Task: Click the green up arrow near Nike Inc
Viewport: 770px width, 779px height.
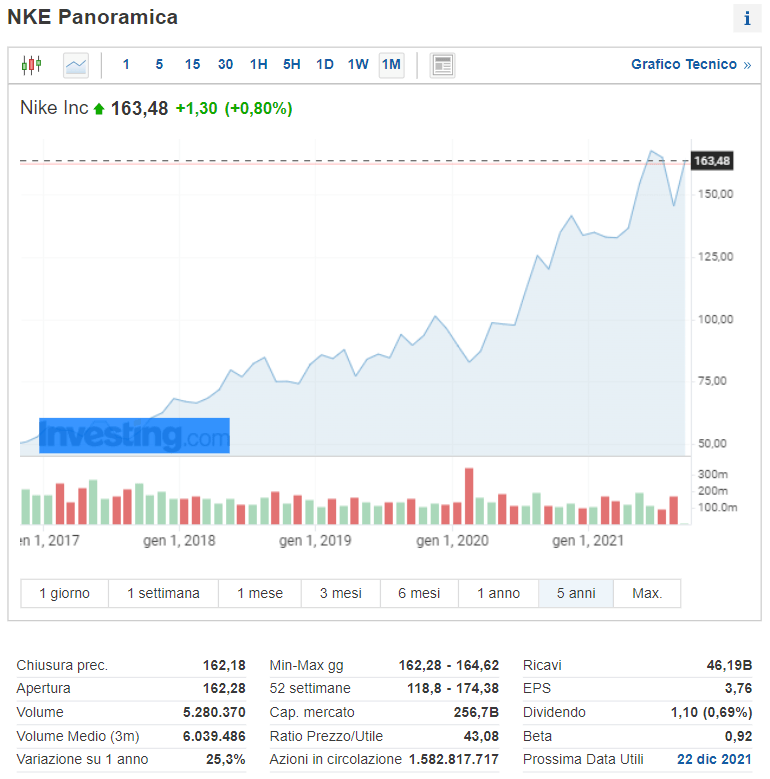Action: point(99,109)
